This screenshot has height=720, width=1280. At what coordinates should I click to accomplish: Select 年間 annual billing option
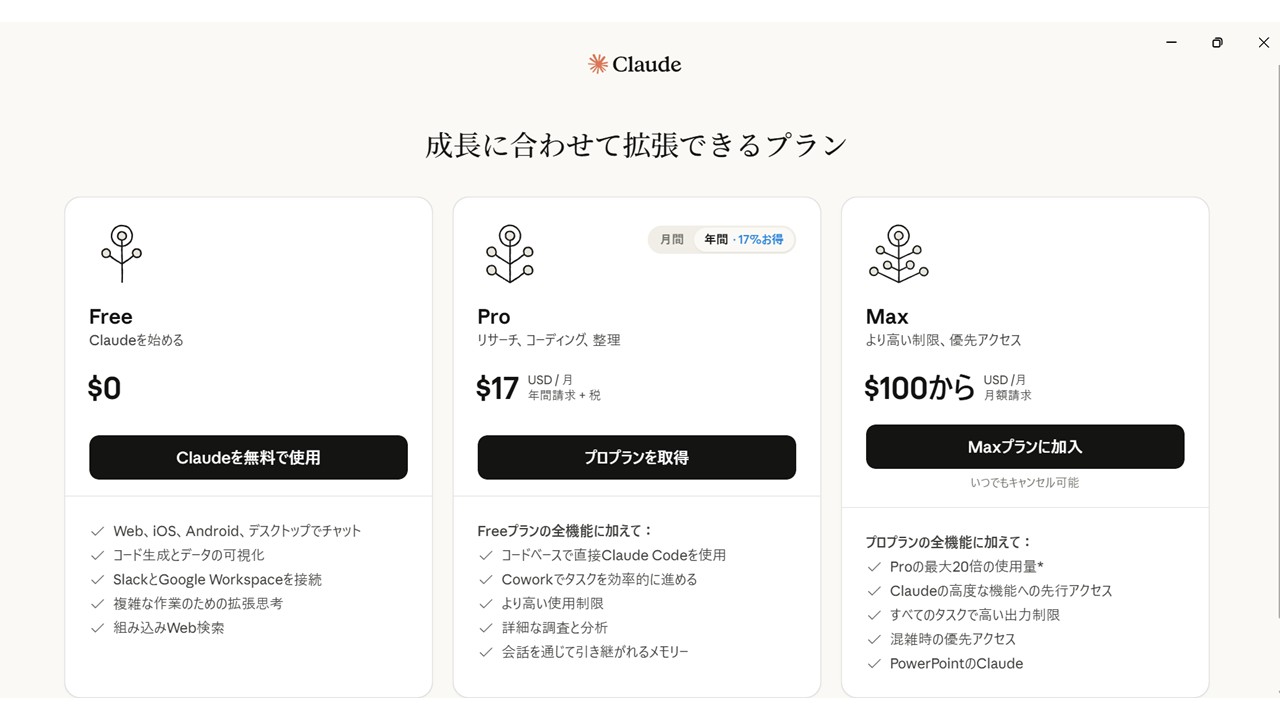pyautogui.click(x=716, y=240)
